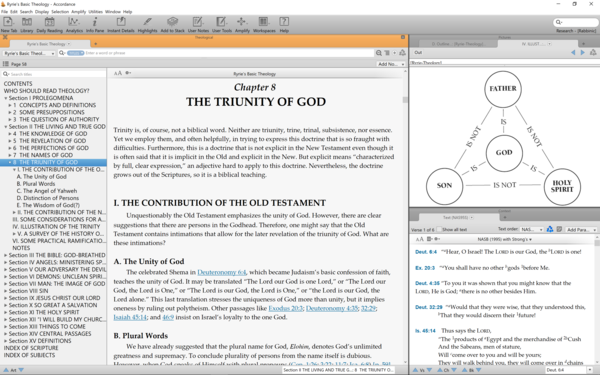Click the text size AA icon in Ryrie's pane
The image size is (600, 375).
118,73
